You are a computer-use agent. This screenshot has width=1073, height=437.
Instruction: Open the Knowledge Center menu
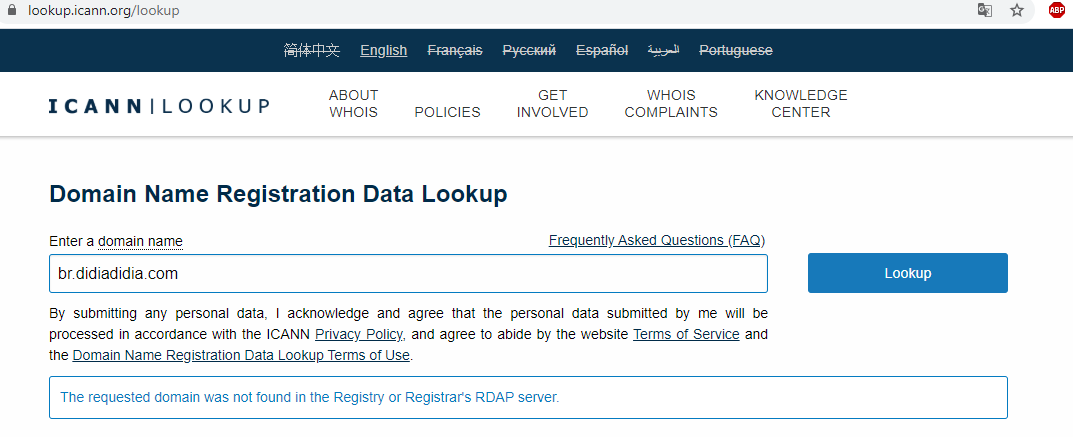[801, 104]
